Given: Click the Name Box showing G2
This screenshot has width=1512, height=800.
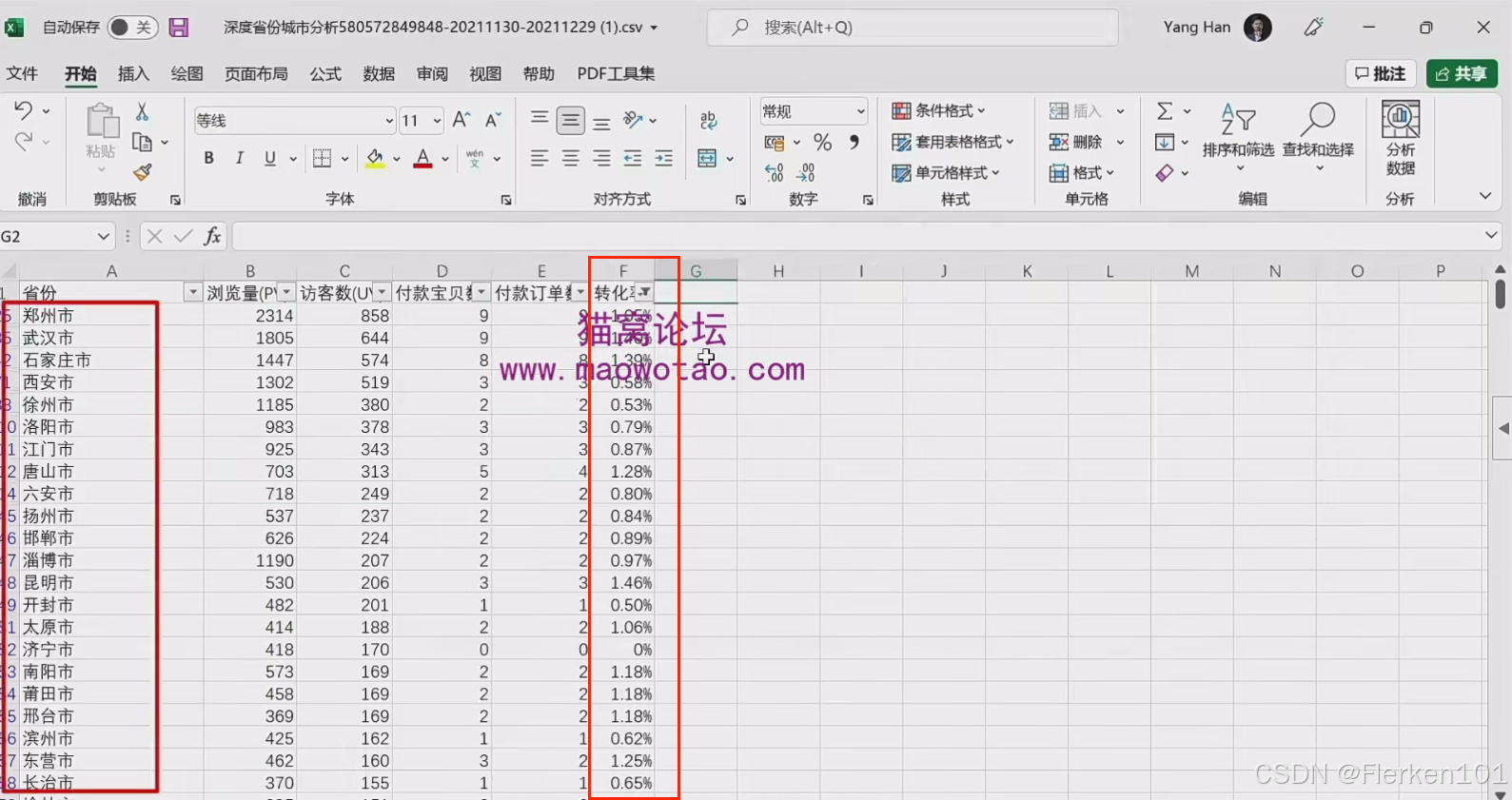Looking at the screenshot, I should pos(57,236).
